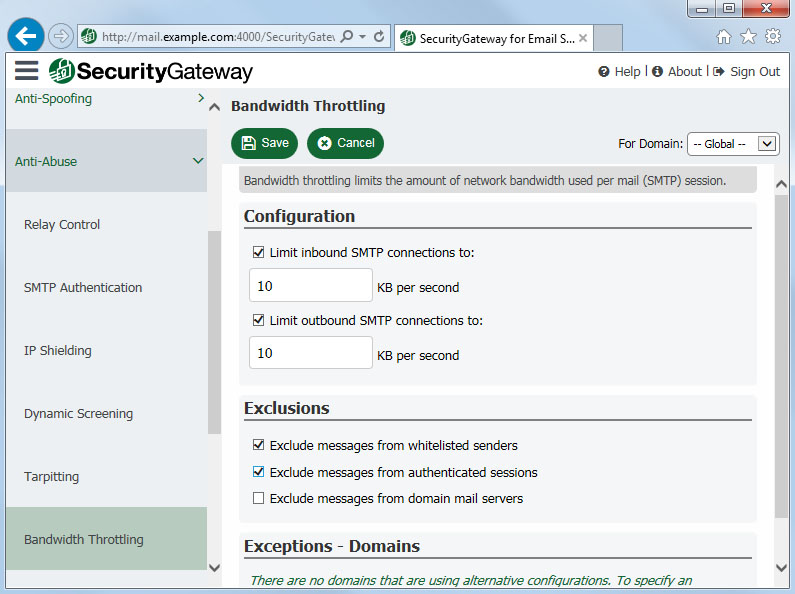Open SMTP Authentication settings
795x594 pixels.
point(106,287)
